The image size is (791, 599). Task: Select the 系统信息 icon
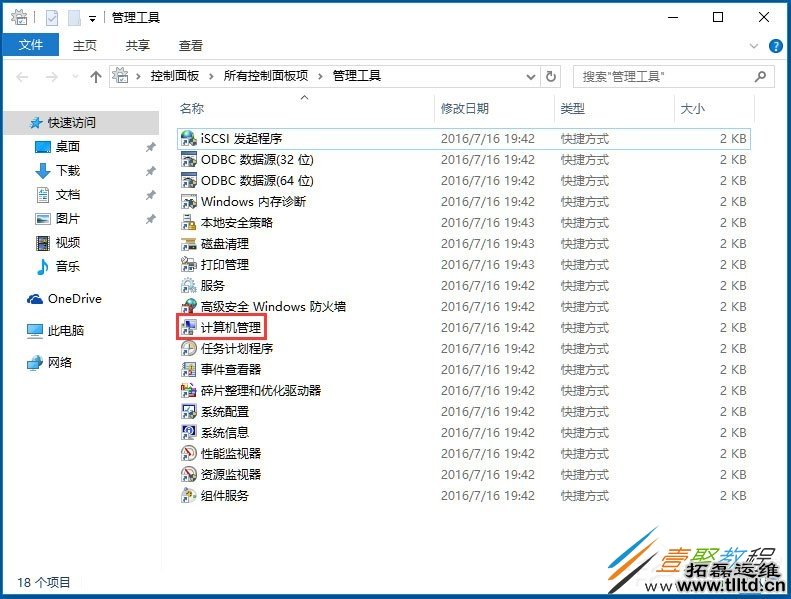[189, 432]
